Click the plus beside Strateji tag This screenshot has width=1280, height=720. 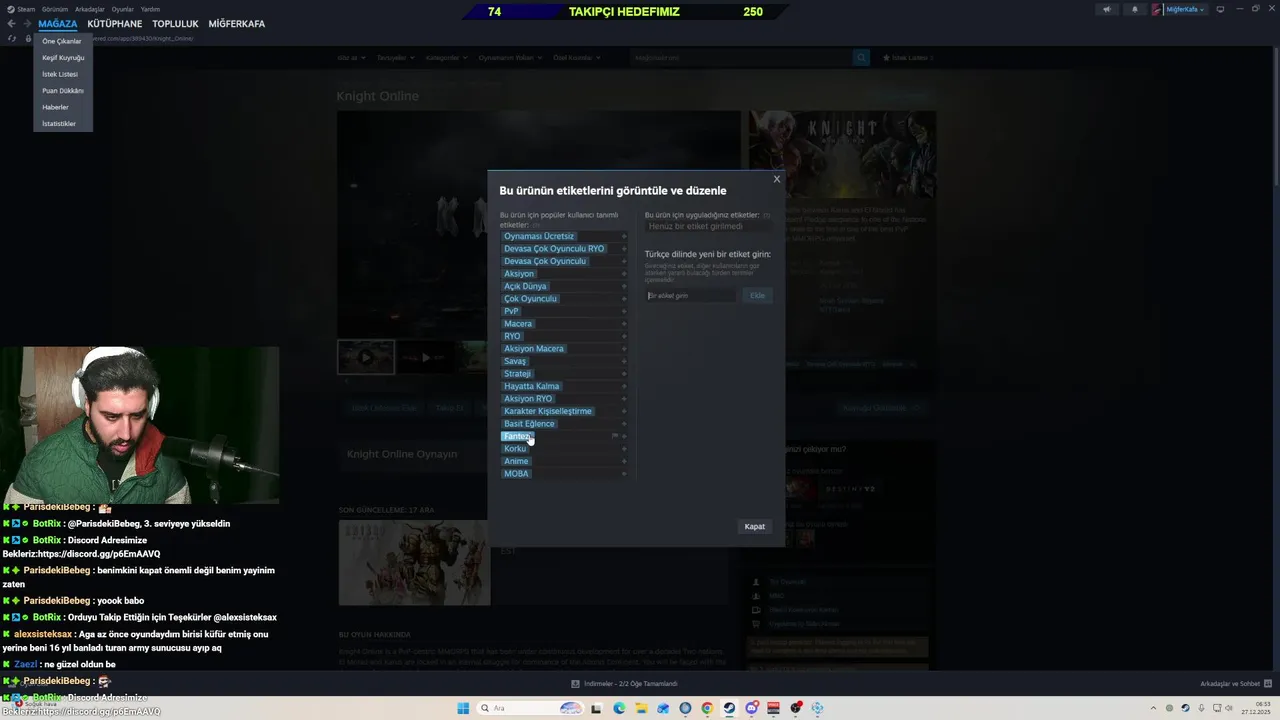click(624, 374)
